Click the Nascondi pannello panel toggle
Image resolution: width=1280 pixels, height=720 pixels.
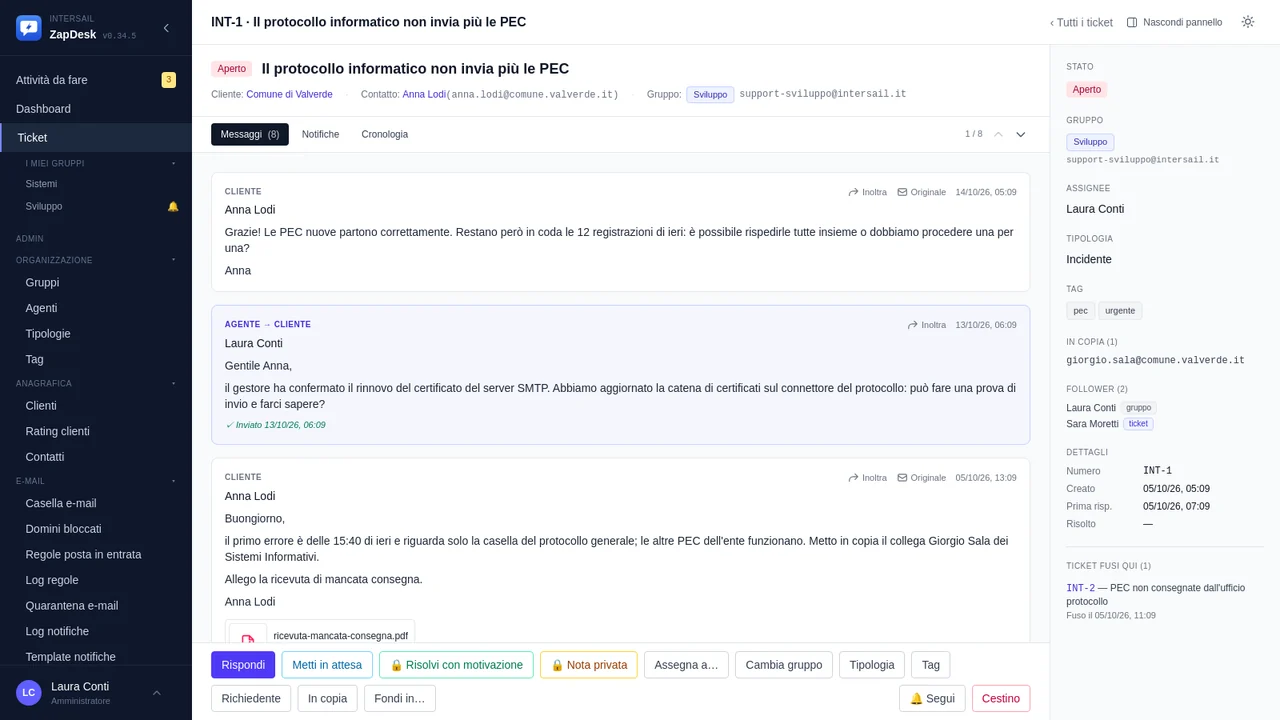[x=1174, y=22]
